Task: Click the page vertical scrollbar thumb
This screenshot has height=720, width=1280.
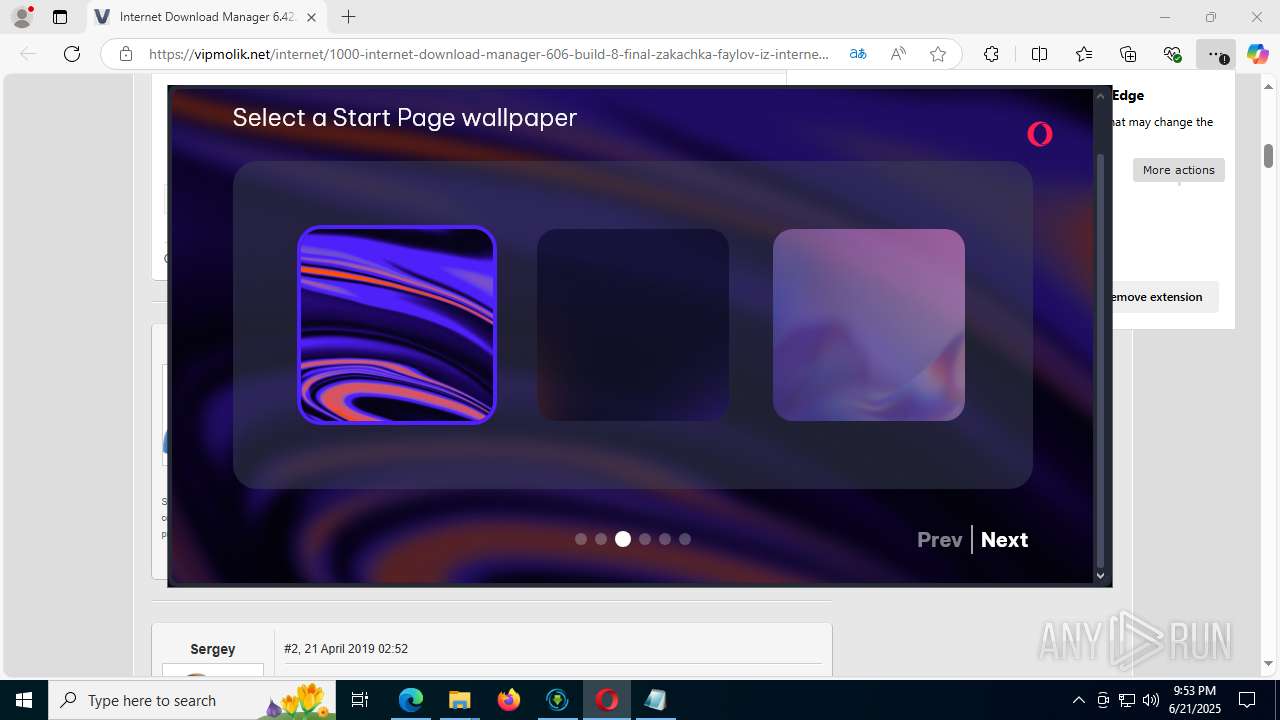Action: (x=1268, y=156)
